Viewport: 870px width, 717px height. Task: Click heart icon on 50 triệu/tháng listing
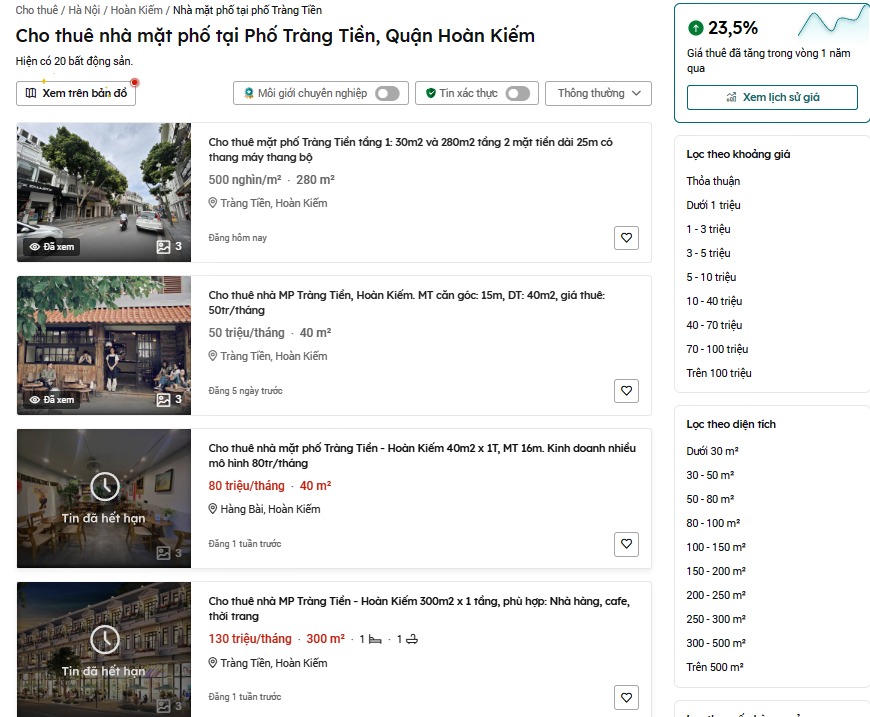626,391
